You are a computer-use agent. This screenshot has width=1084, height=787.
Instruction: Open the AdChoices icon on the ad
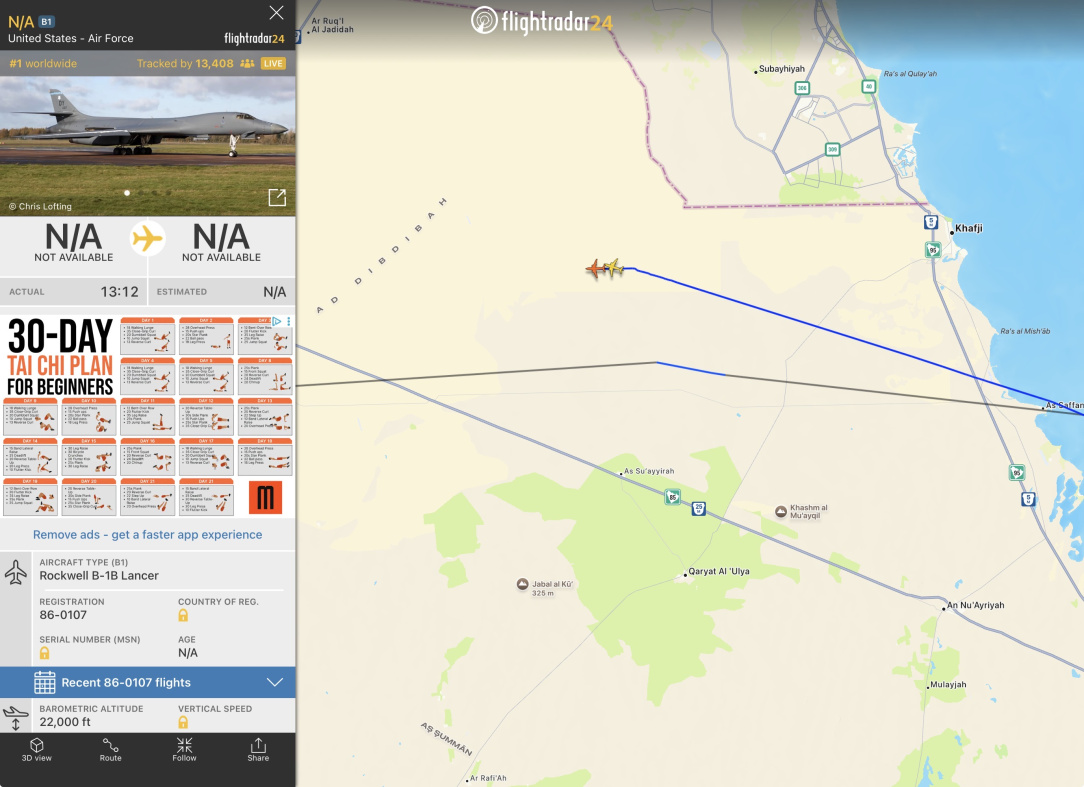(277, 321)
